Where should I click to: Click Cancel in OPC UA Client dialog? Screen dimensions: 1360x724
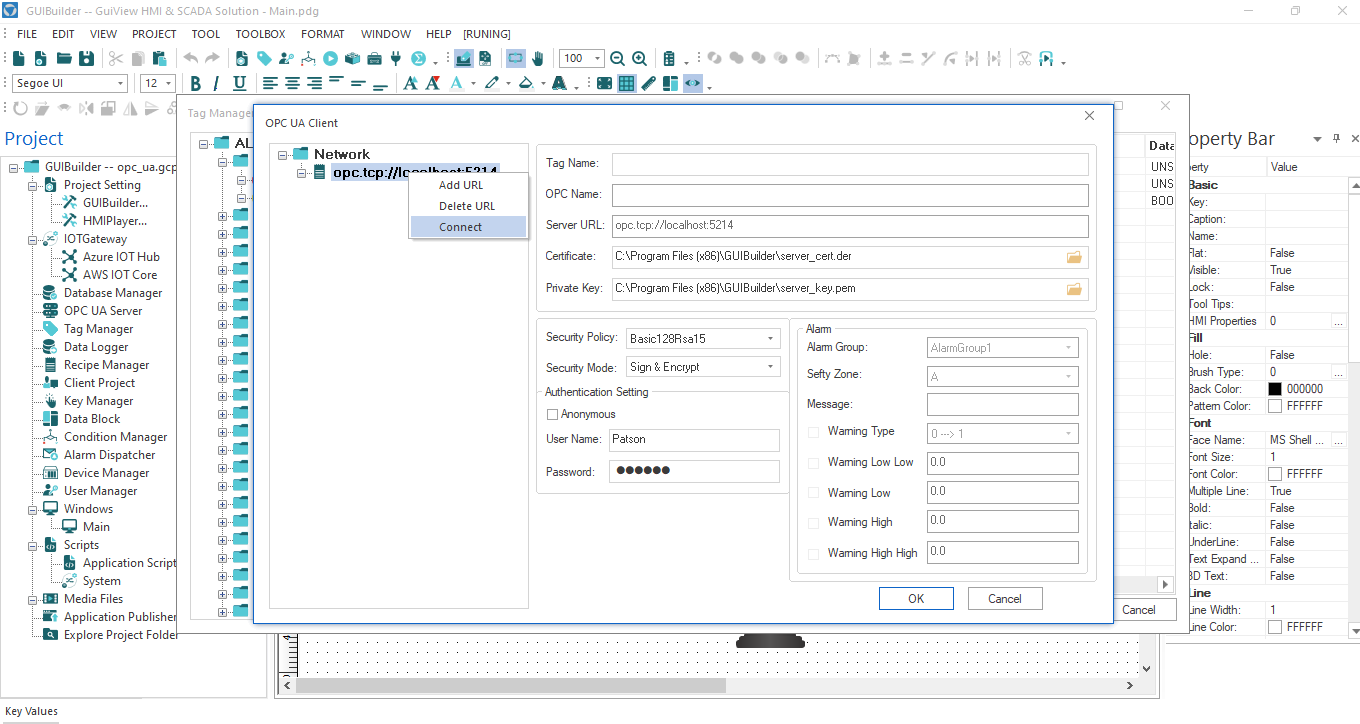(1005, 598)
